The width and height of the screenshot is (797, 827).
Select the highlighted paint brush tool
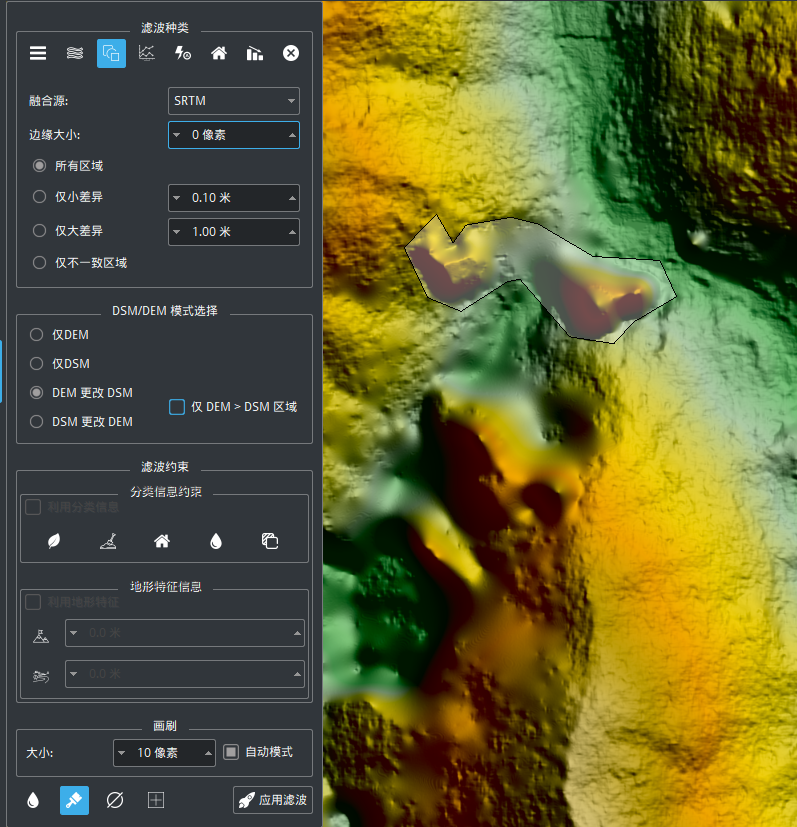[x=74, y=800]
